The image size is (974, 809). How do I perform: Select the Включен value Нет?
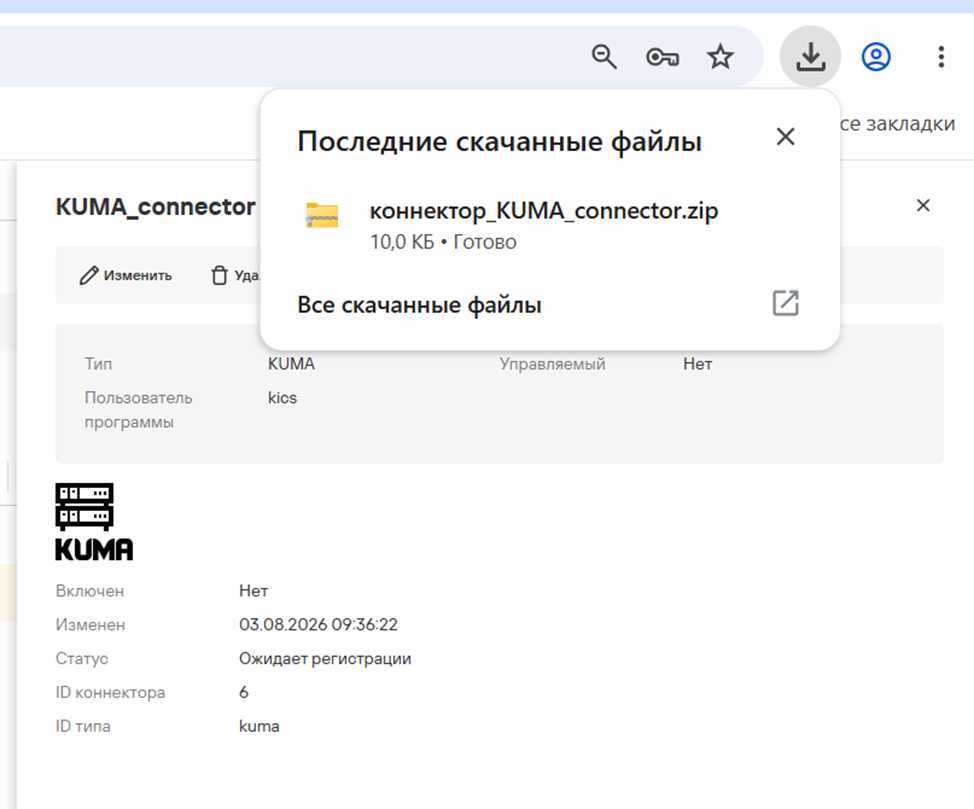253,591
